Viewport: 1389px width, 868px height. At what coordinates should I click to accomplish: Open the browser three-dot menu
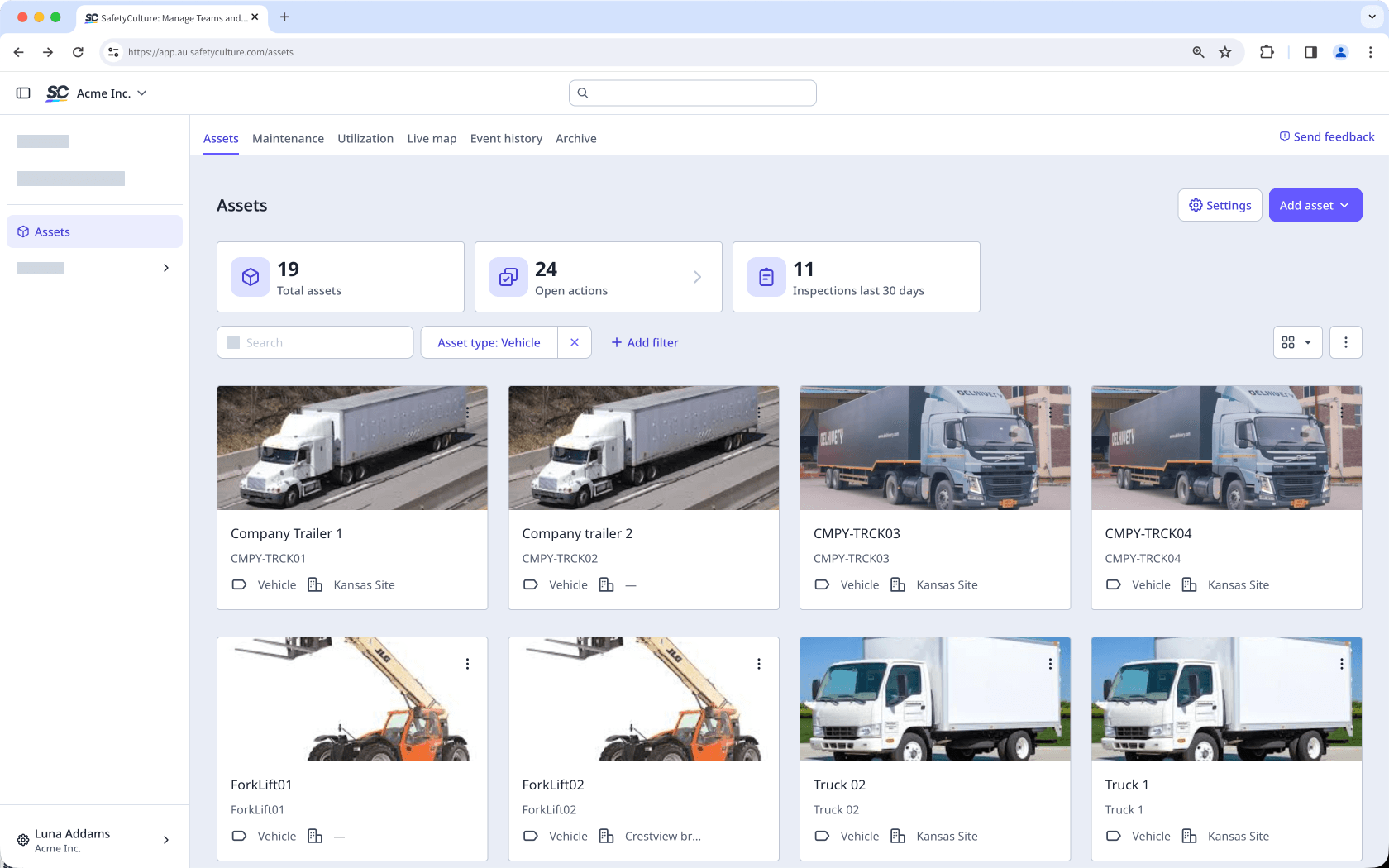(1370, 52)
